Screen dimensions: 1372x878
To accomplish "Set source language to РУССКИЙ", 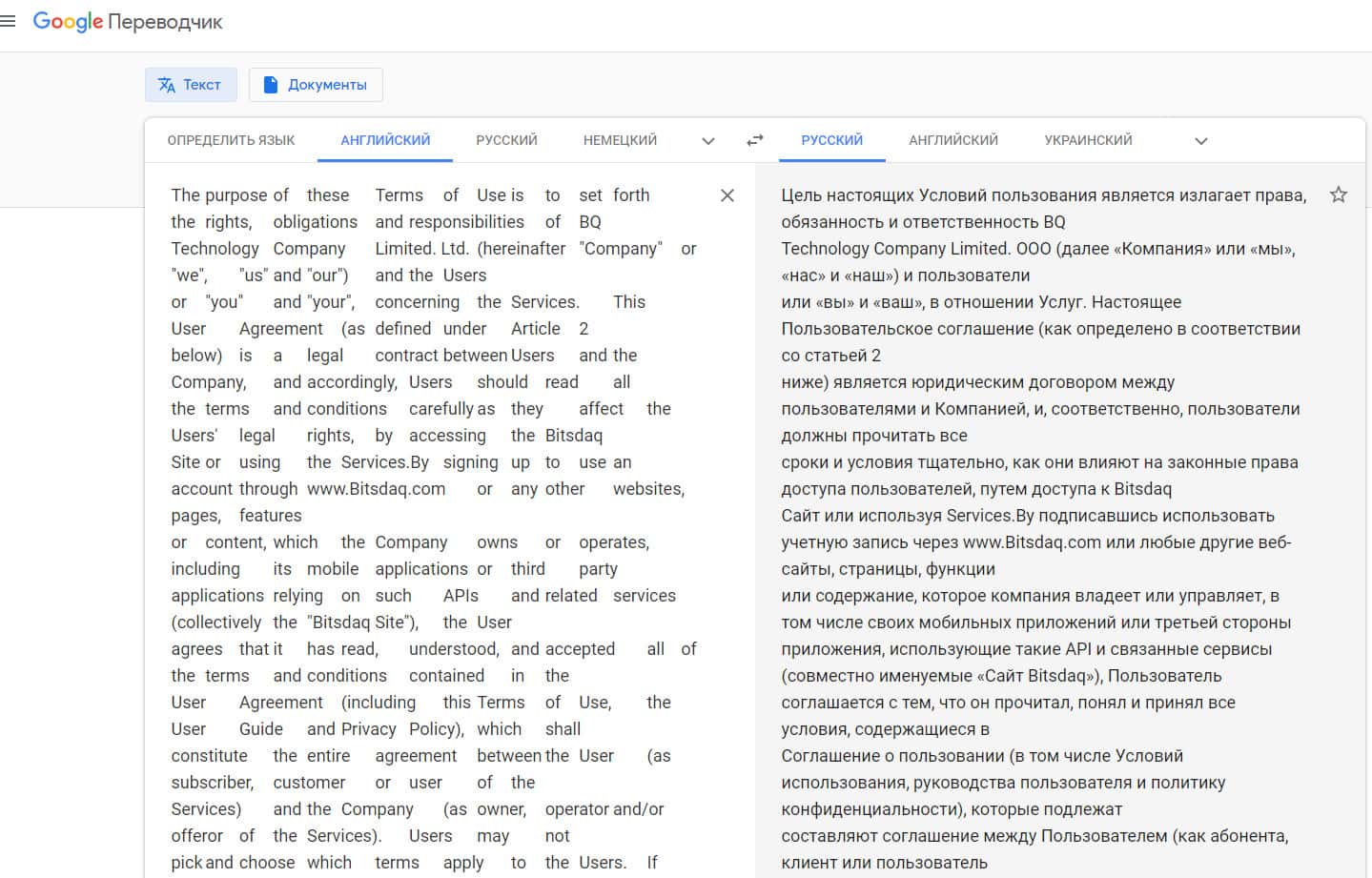I will (x=506, y=140).
